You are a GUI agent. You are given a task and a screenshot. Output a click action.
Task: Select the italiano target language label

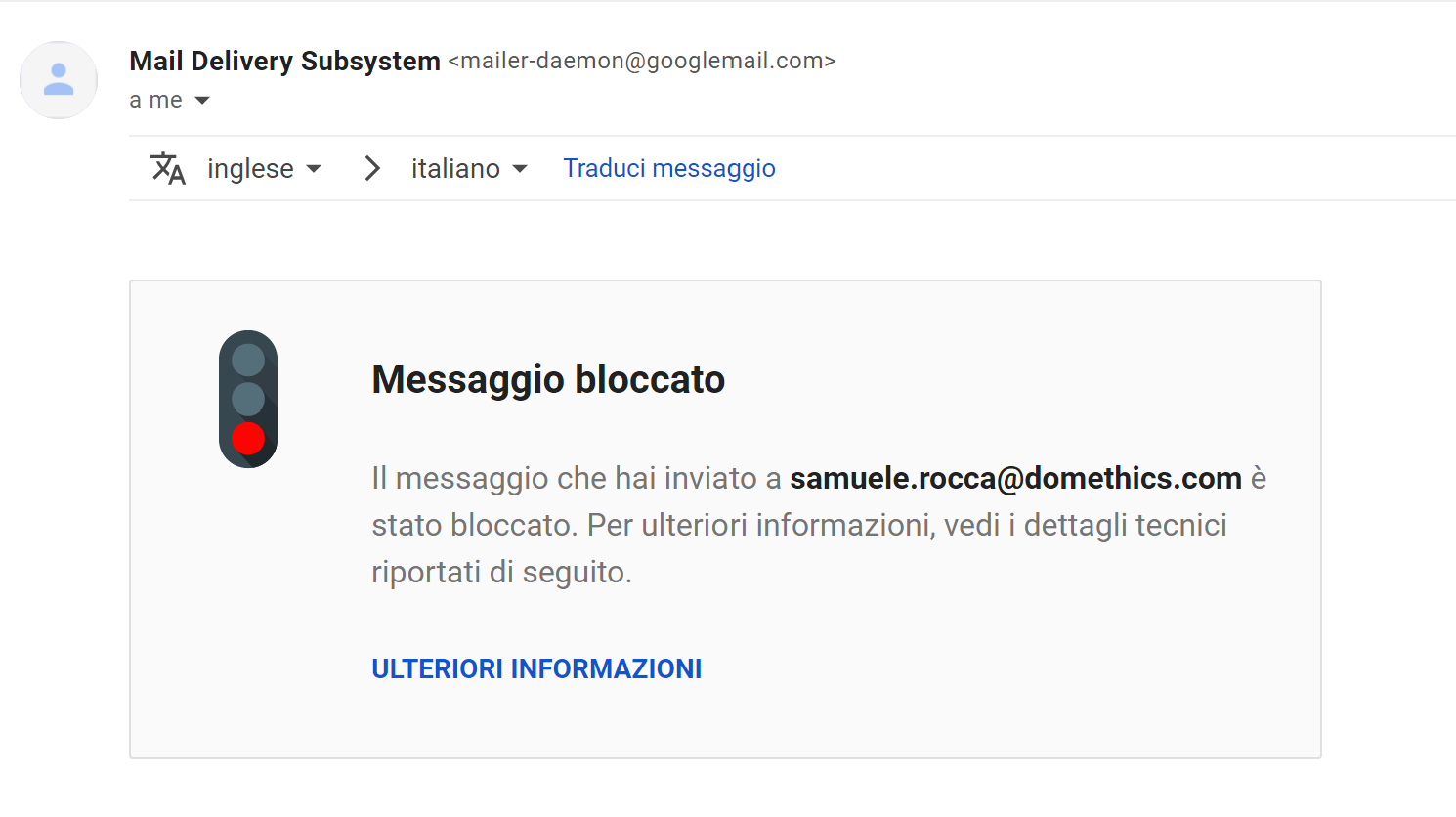[455, 169]
